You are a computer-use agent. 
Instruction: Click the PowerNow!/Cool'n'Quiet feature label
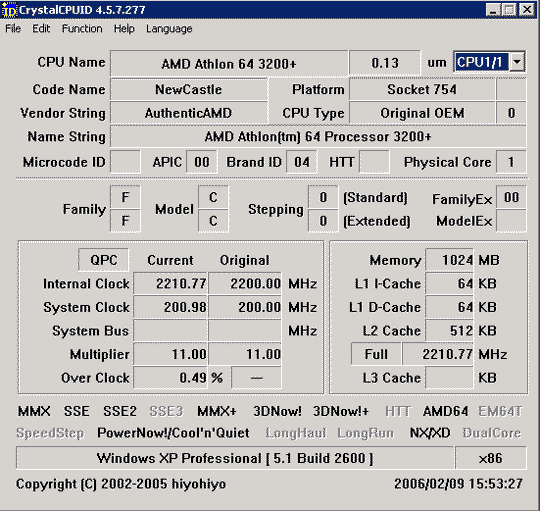pos(173,433)
